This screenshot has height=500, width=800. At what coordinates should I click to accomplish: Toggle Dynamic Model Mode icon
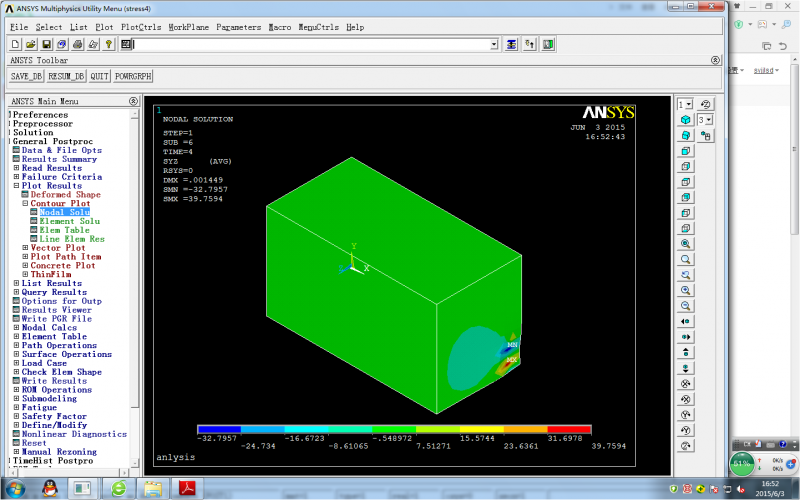click(x=706, y=135)
